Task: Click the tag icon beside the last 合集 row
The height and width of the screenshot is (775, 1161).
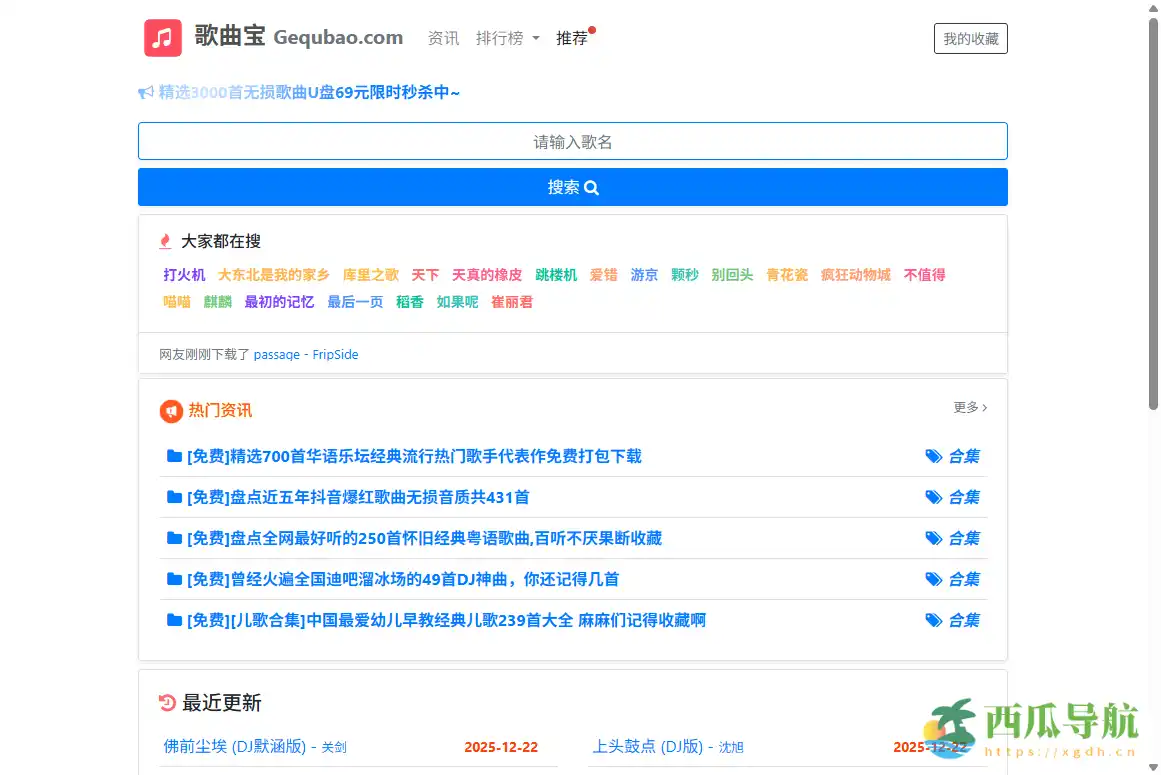Action: [x=934, y=619]
